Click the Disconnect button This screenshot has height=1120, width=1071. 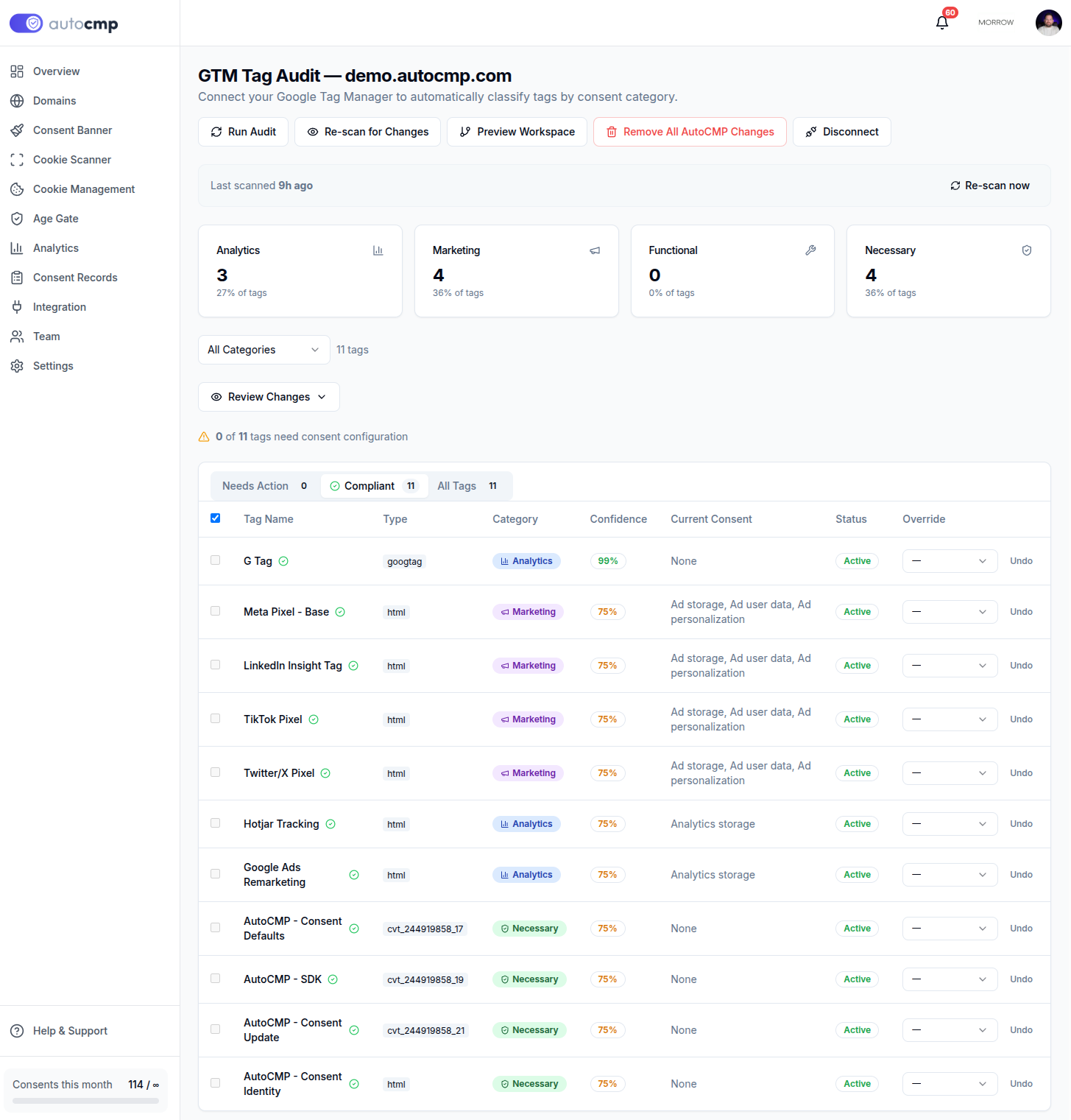842,132
